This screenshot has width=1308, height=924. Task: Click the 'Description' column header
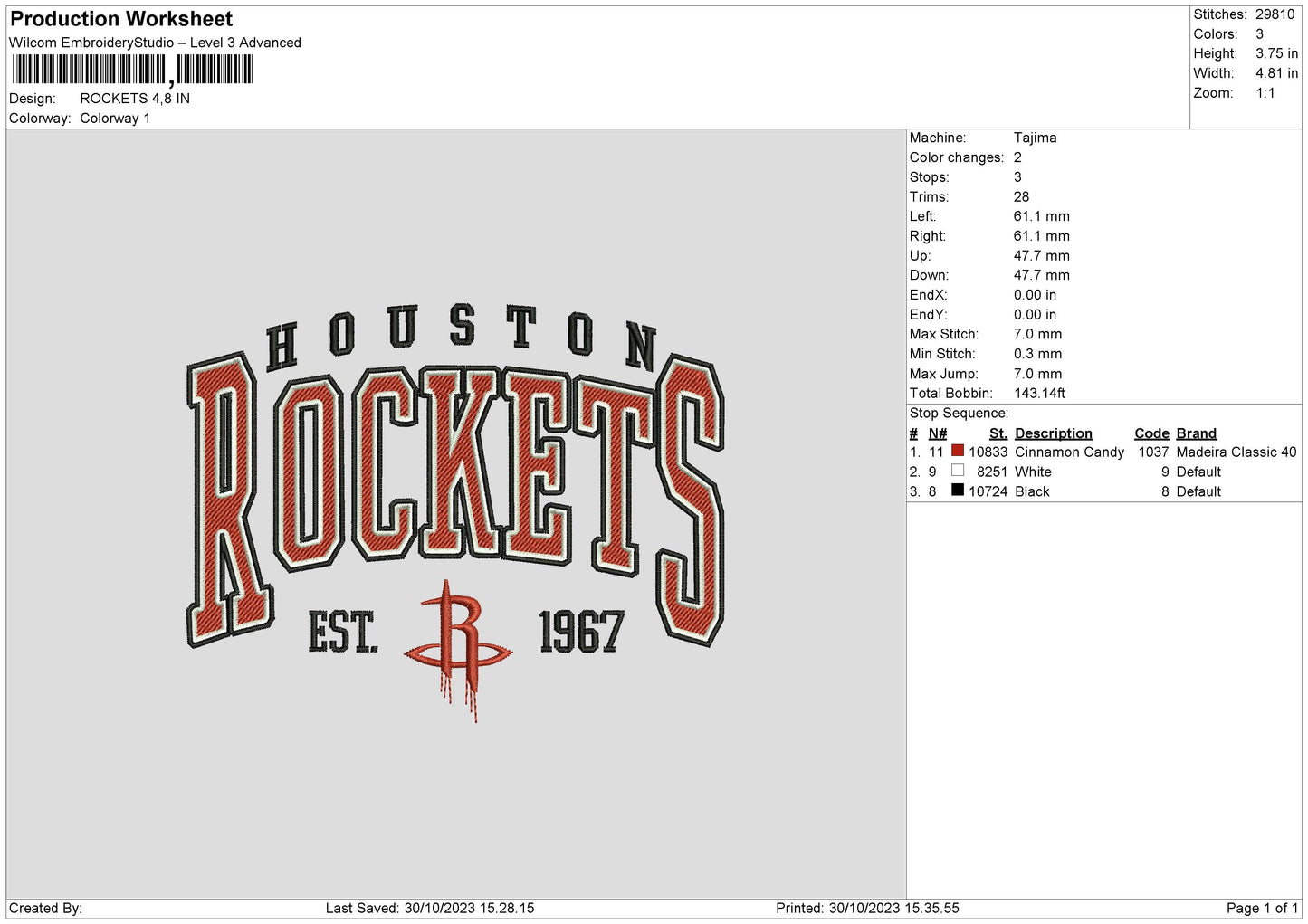pos(1054,433)
